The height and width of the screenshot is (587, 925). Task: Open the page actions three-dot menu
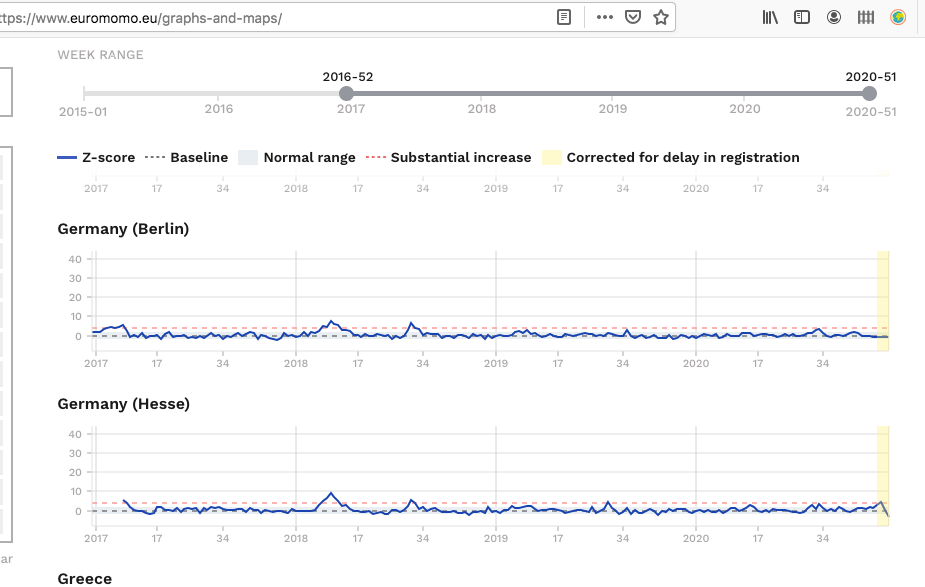[605, 17]
